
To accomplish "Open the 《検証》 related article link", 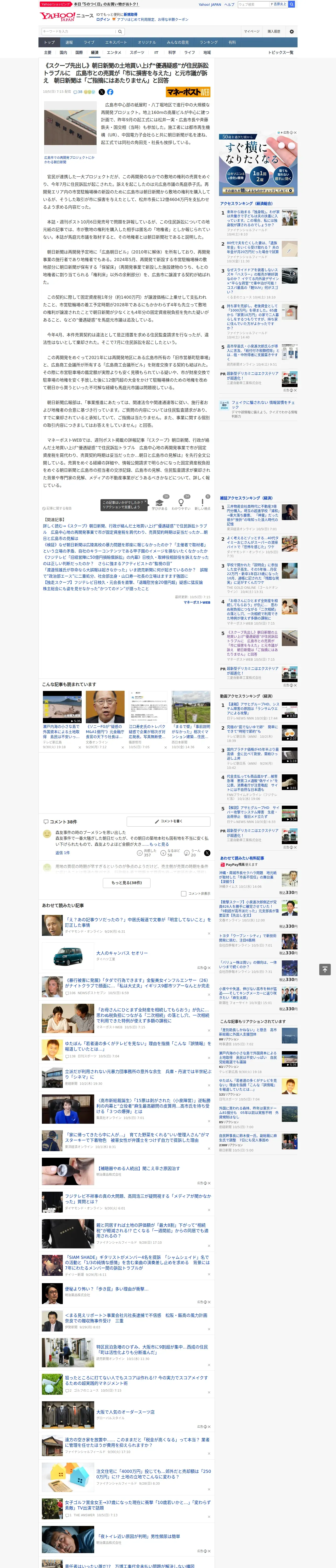I will click(x=126, y=548).
